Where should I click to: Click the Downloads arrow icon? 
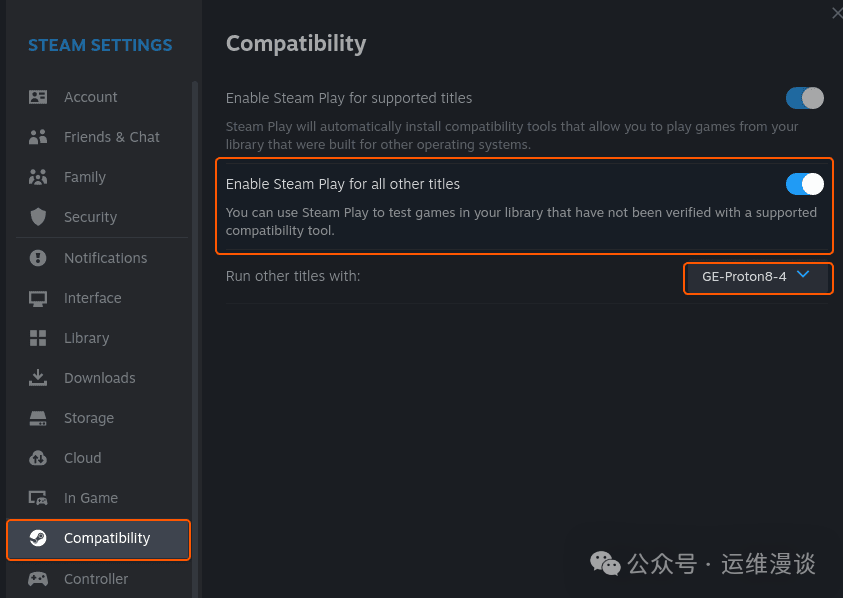[37, 378]
